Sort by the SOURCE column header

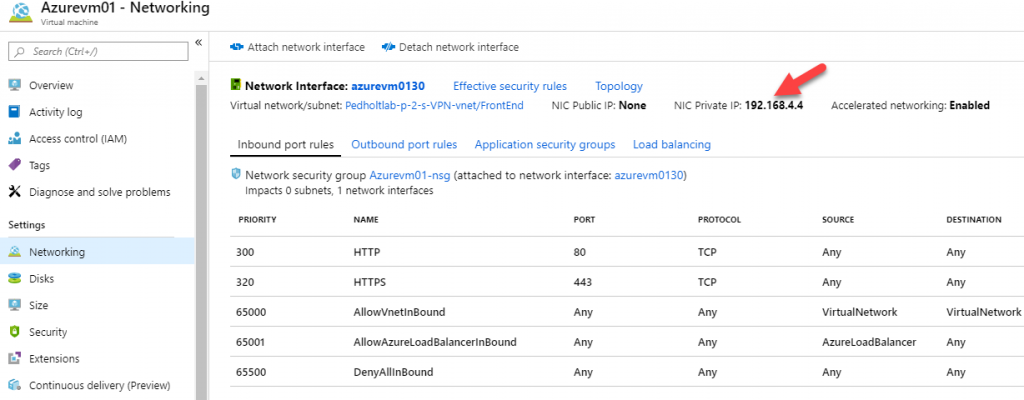(839, 220)
